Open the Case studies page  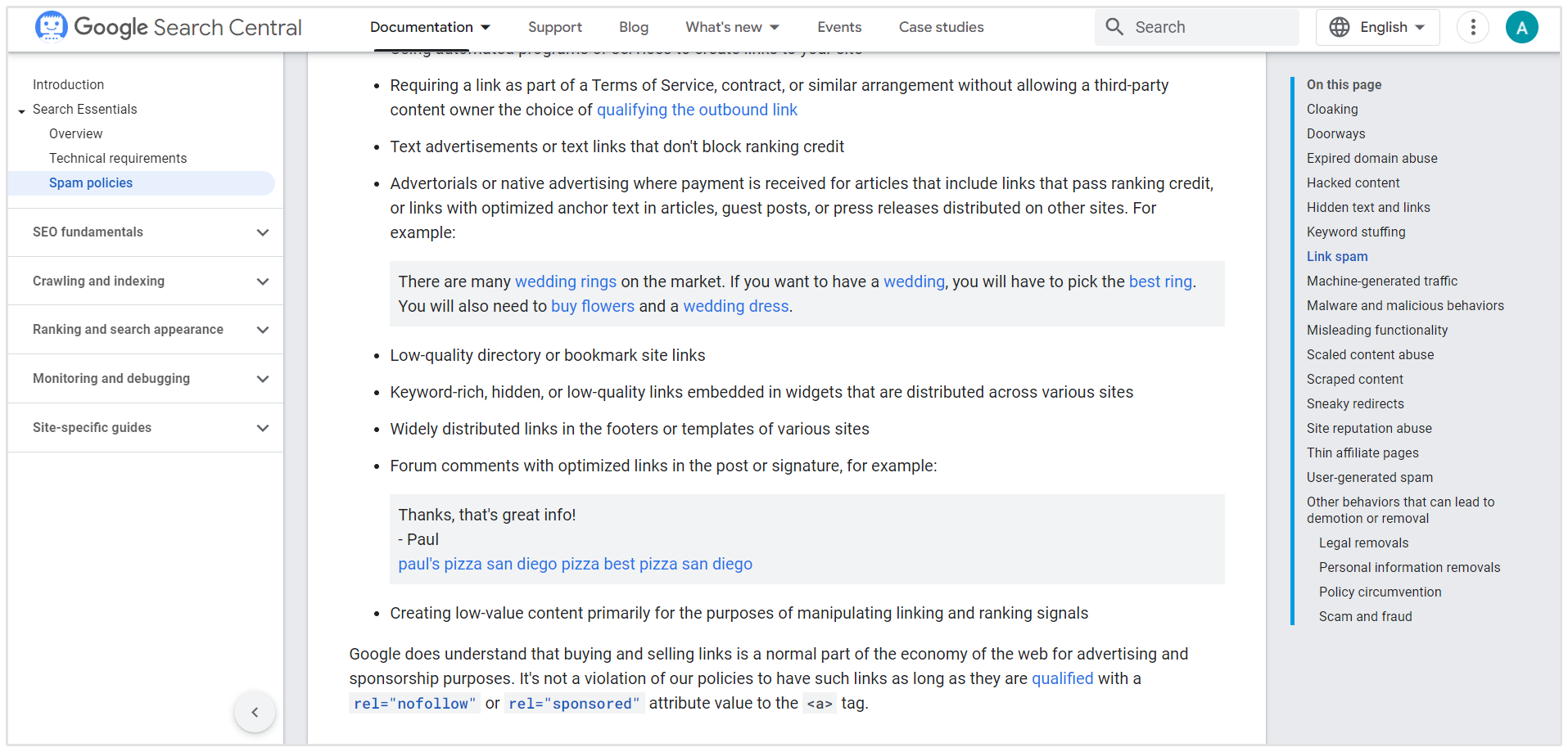(941, 27)
